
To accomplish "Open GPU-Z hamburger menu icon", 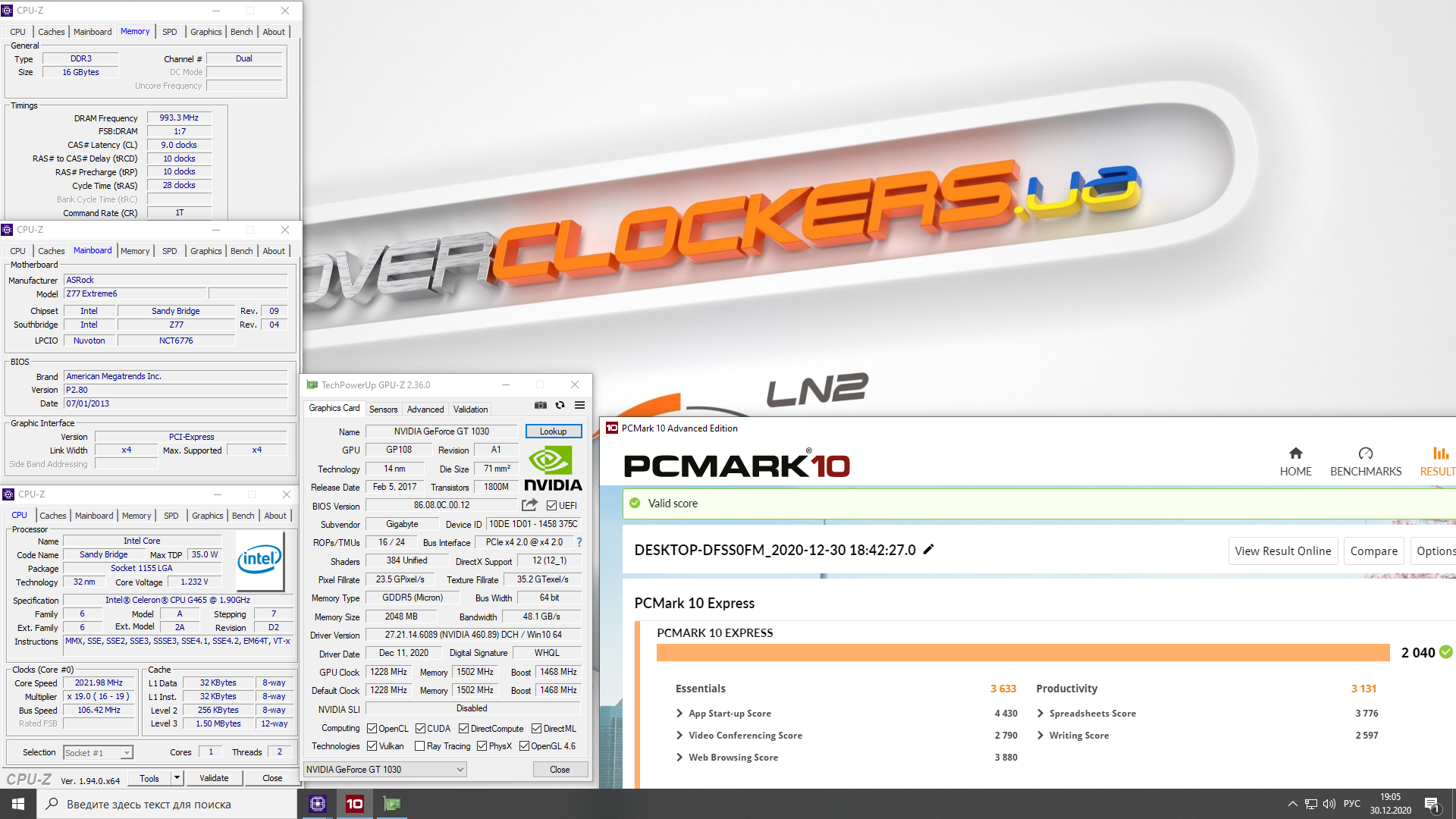I will pos(579,405).
